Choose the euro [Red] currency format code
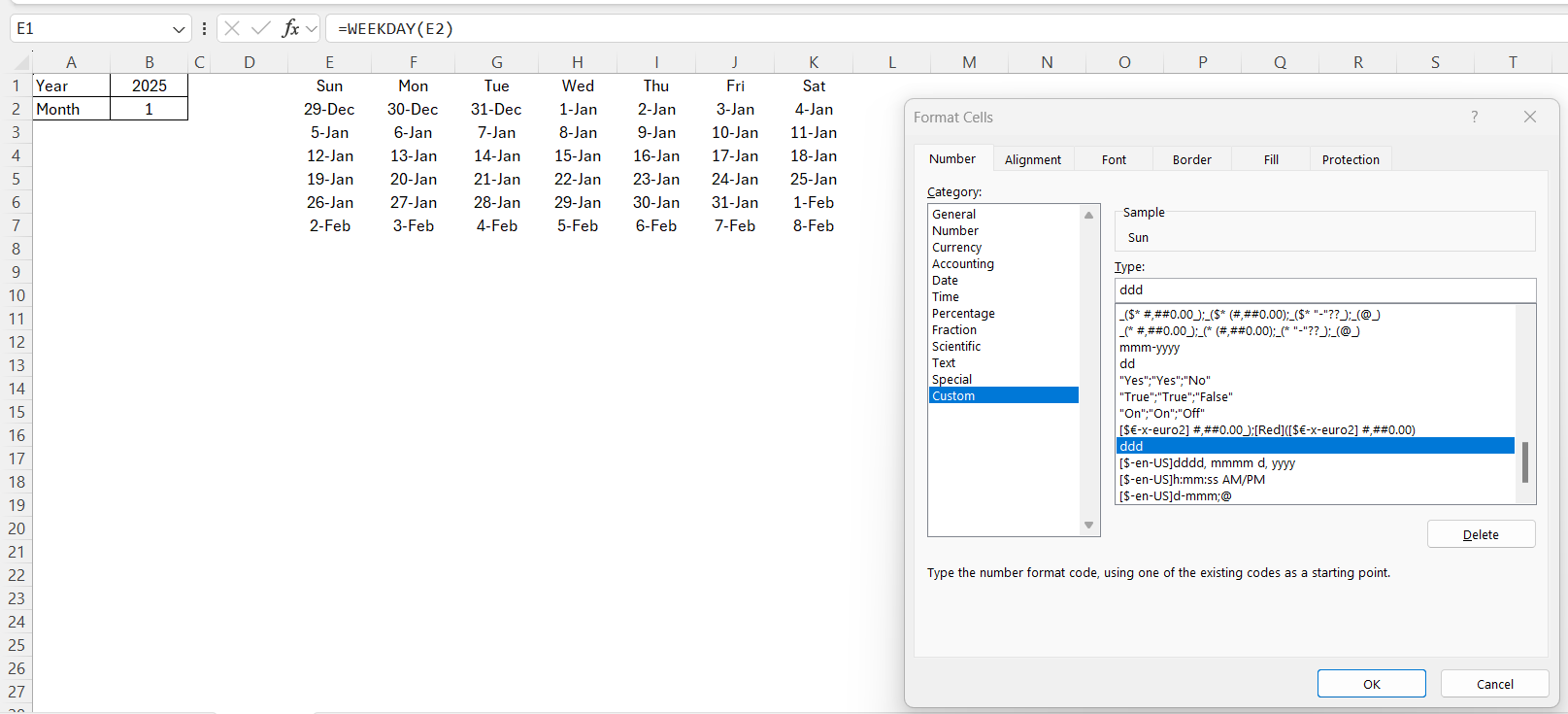Image resolution: width=1568 pixels, height=714 pixels. click(1315, 429)
